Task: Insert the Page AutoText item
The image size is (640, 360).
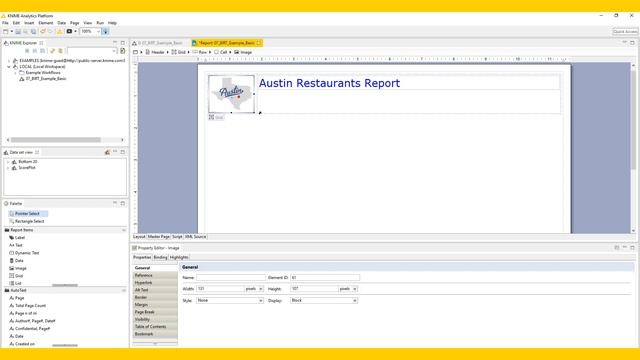Action: 17,298
